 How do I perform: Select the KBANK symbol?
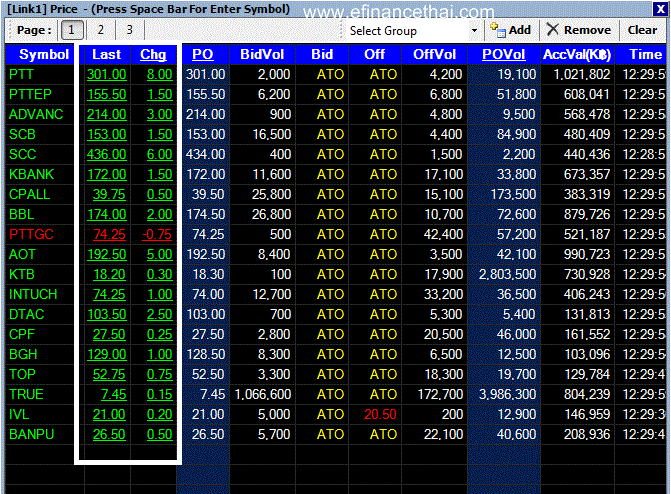click(31, 175)
